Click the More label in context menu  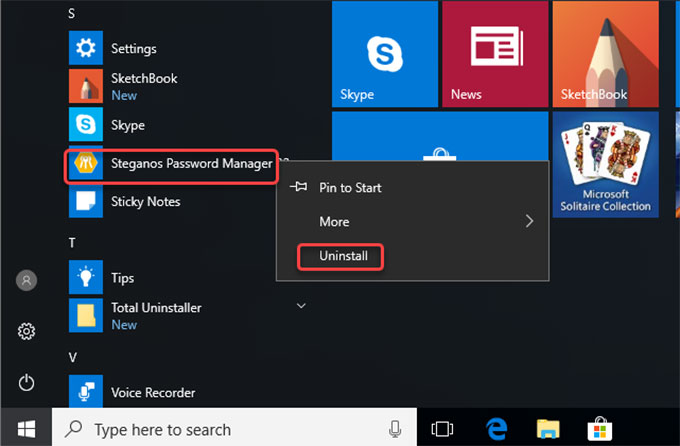pyautogui.click(x=334, y=222)
